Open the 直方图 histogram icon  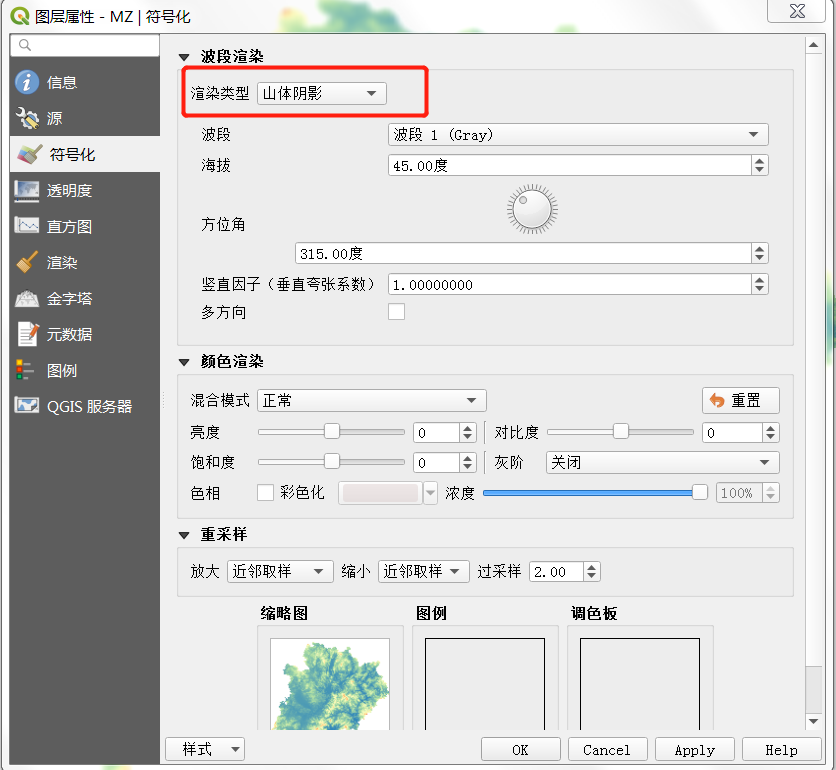coord(27,226)
